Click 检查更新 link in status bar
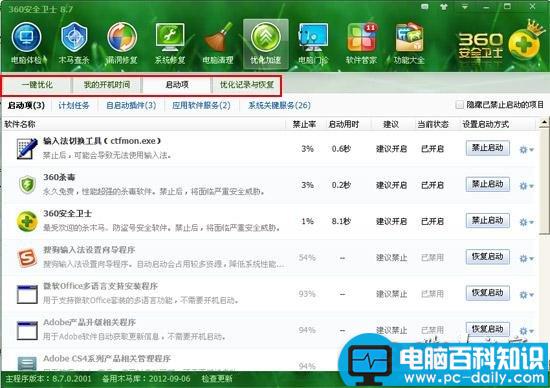Screen dimensions: 550x388 point(217,379)
